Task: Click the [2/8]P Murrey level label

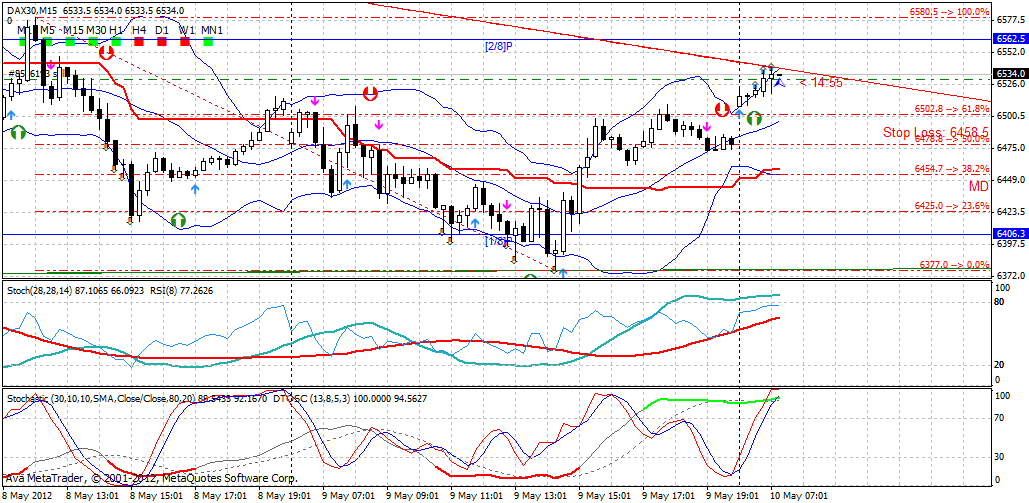Action: (x=498, y=47)
